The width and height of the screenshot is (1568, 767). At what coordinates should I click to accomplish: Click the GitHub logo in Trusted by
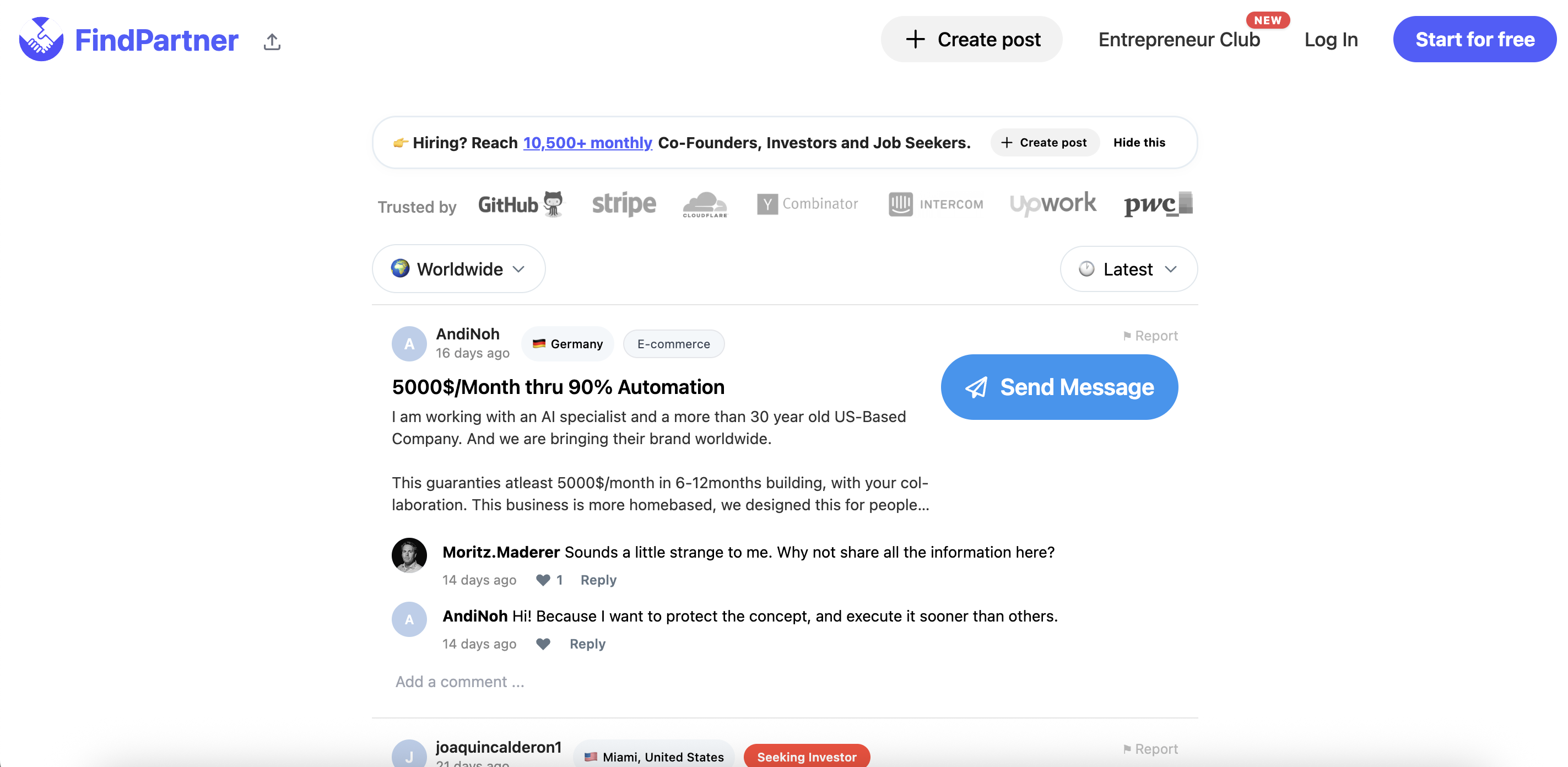click(x=522, y=204)
